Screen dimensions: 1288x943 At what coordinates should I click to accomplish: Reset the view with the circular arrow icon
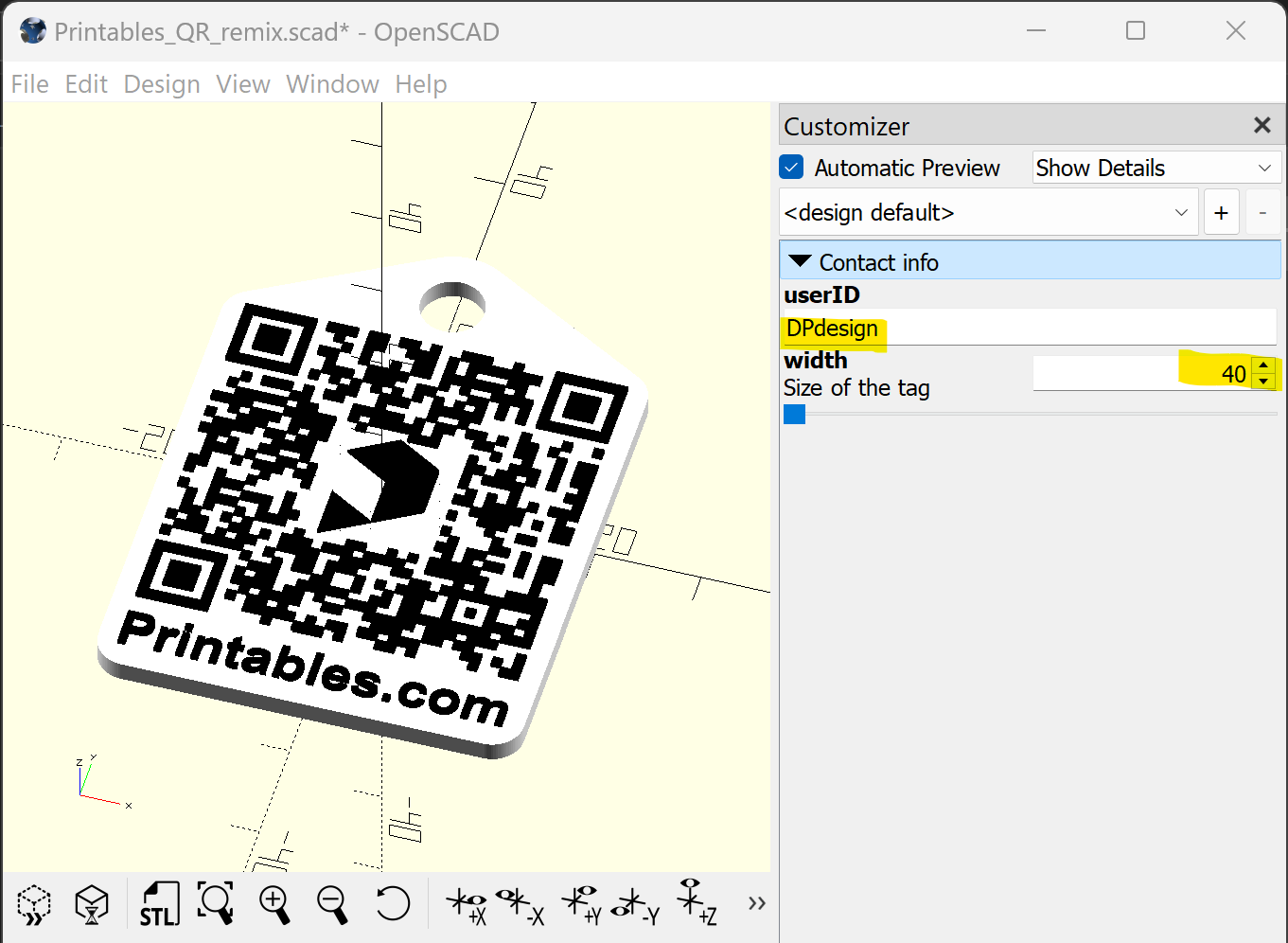tap(393, 904)
